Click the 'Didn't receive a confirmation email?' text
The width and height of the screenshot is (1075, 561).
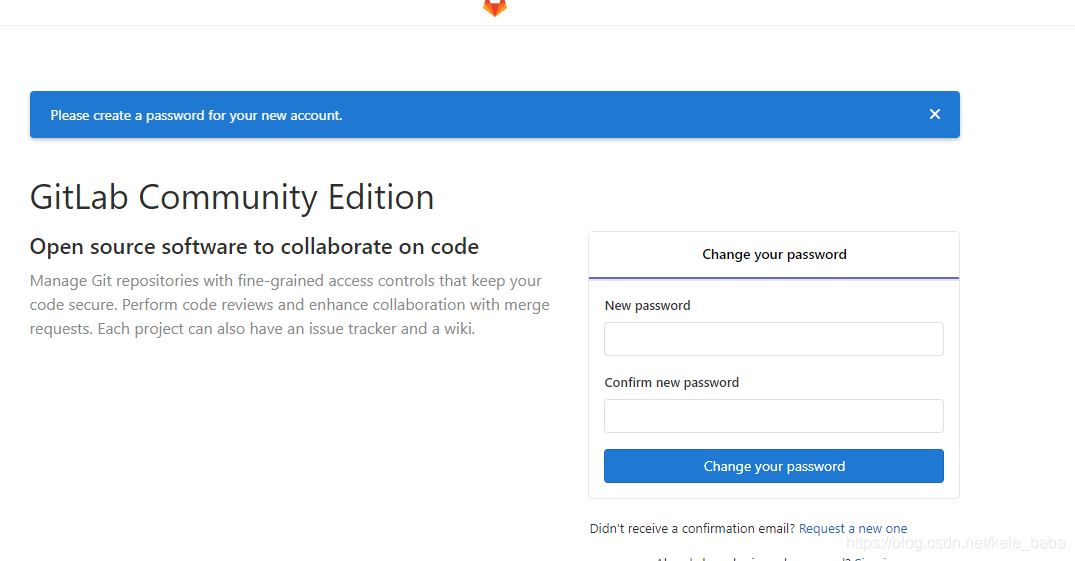[692, 529]
